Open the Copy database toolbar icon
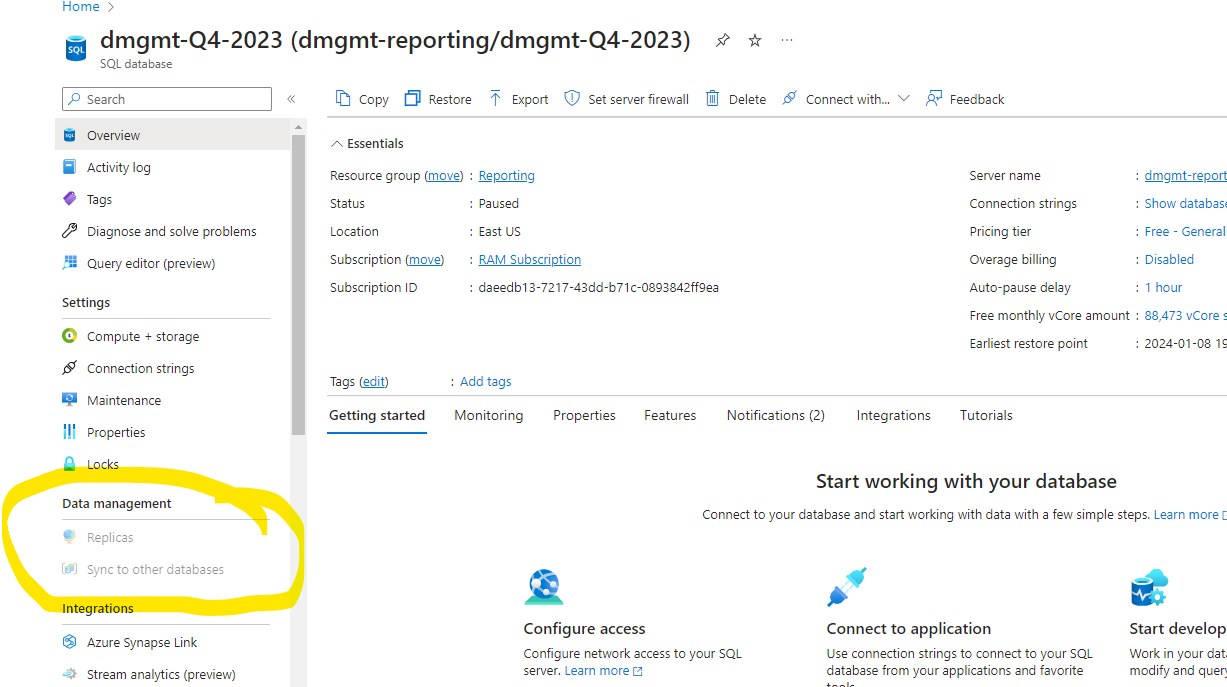1227x687 pixels. [x=360, y=98]
